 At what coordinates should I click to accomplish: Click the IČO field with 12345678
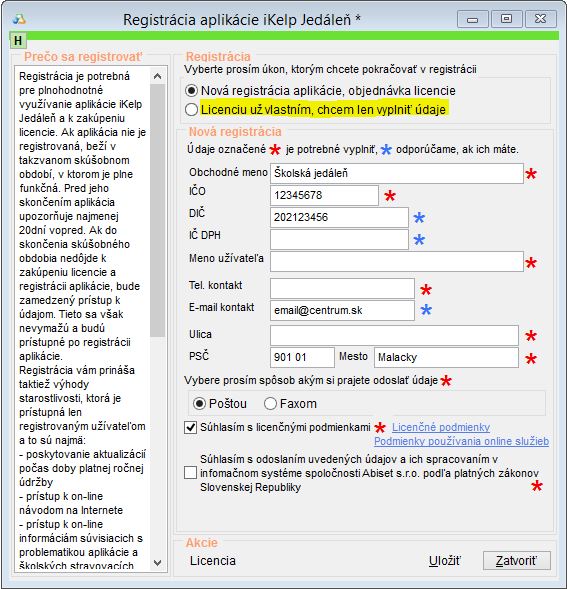tap(324, 195)
